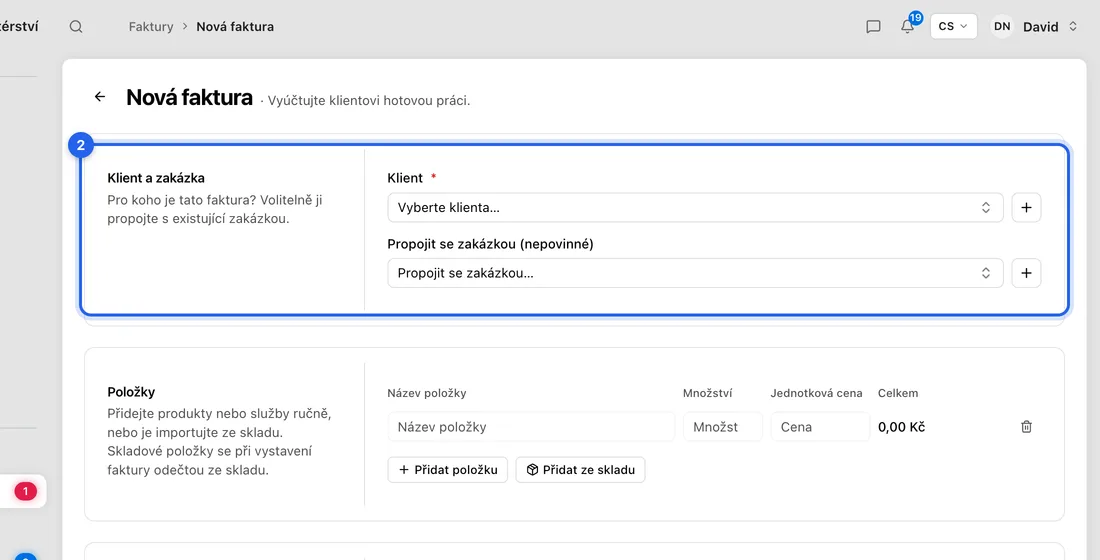
Task: Click the DN user avatar
Action: [x=1002, y=27]
